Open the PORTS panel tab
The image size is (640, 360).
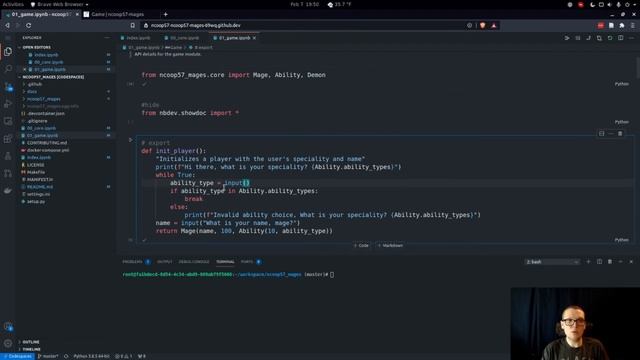247,262
